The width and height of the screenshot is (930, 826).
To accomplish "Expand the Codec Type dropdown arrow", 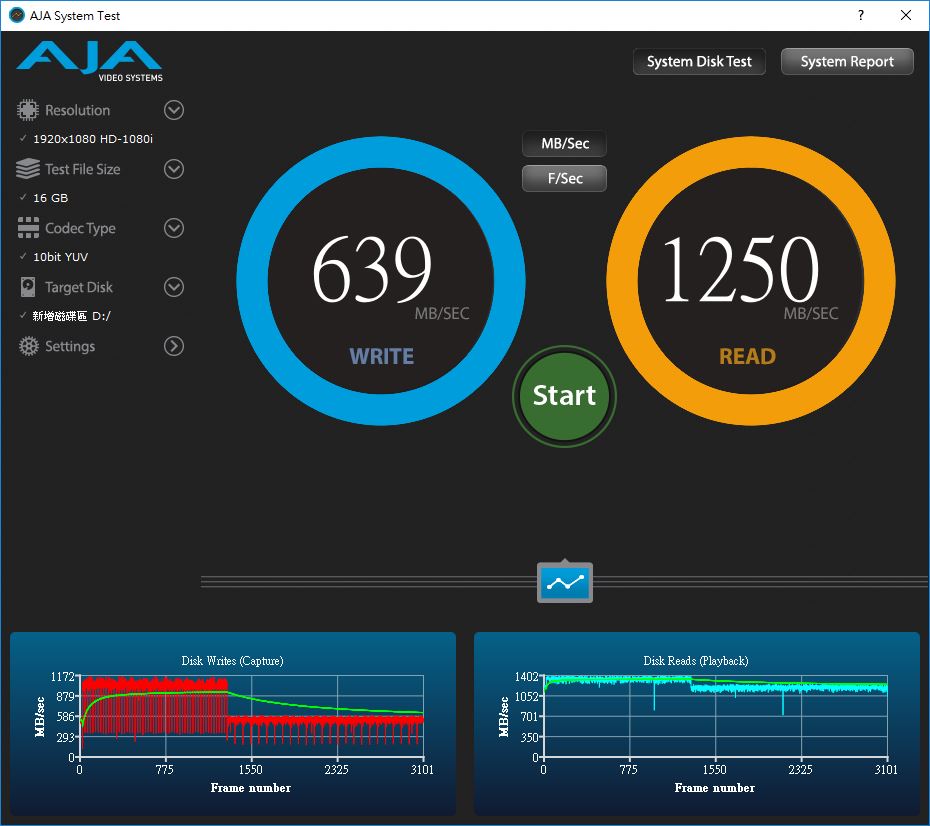I will (174, 228).
